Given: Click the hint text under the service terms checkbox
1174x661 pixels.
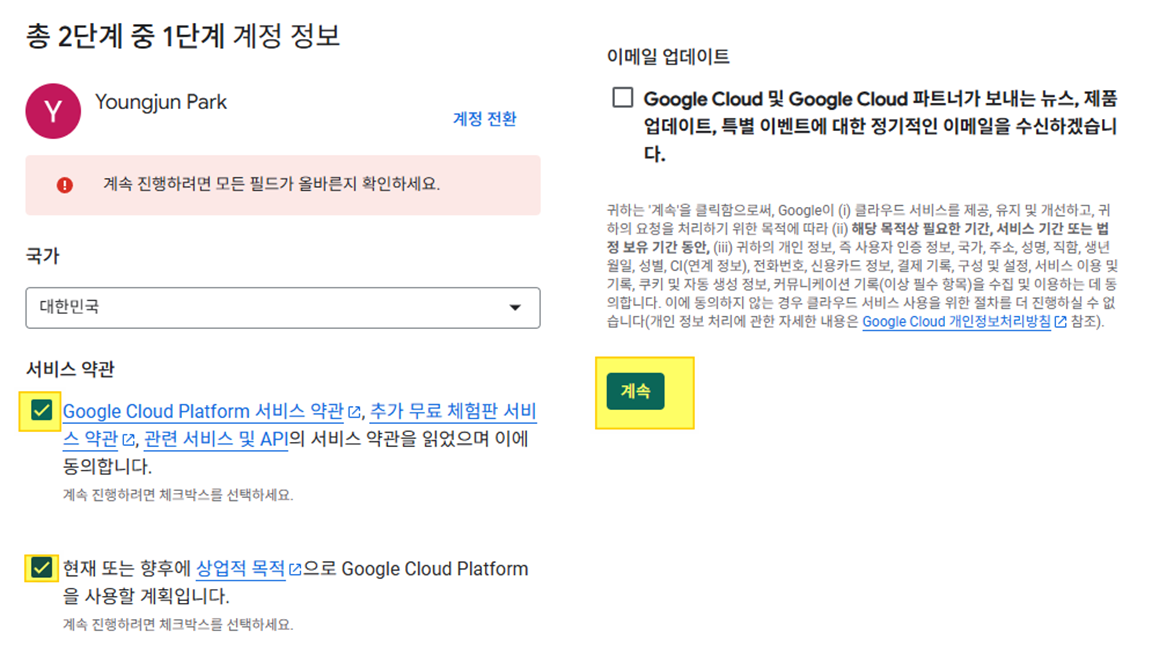Looking at the screenshot, I should (x=177, y=495).
